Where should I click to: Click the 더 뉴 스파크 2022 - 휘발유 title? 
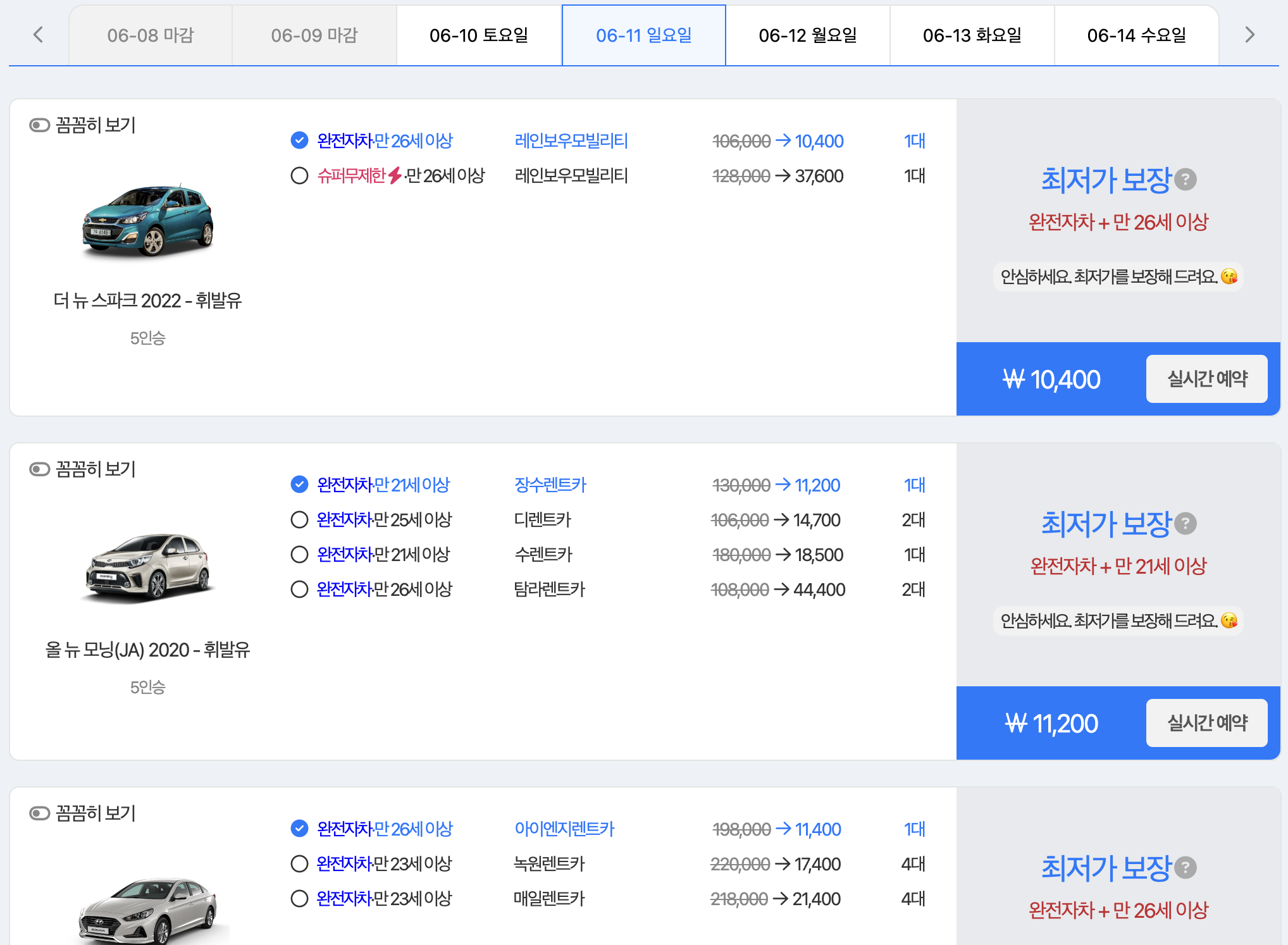click(147, 300)
